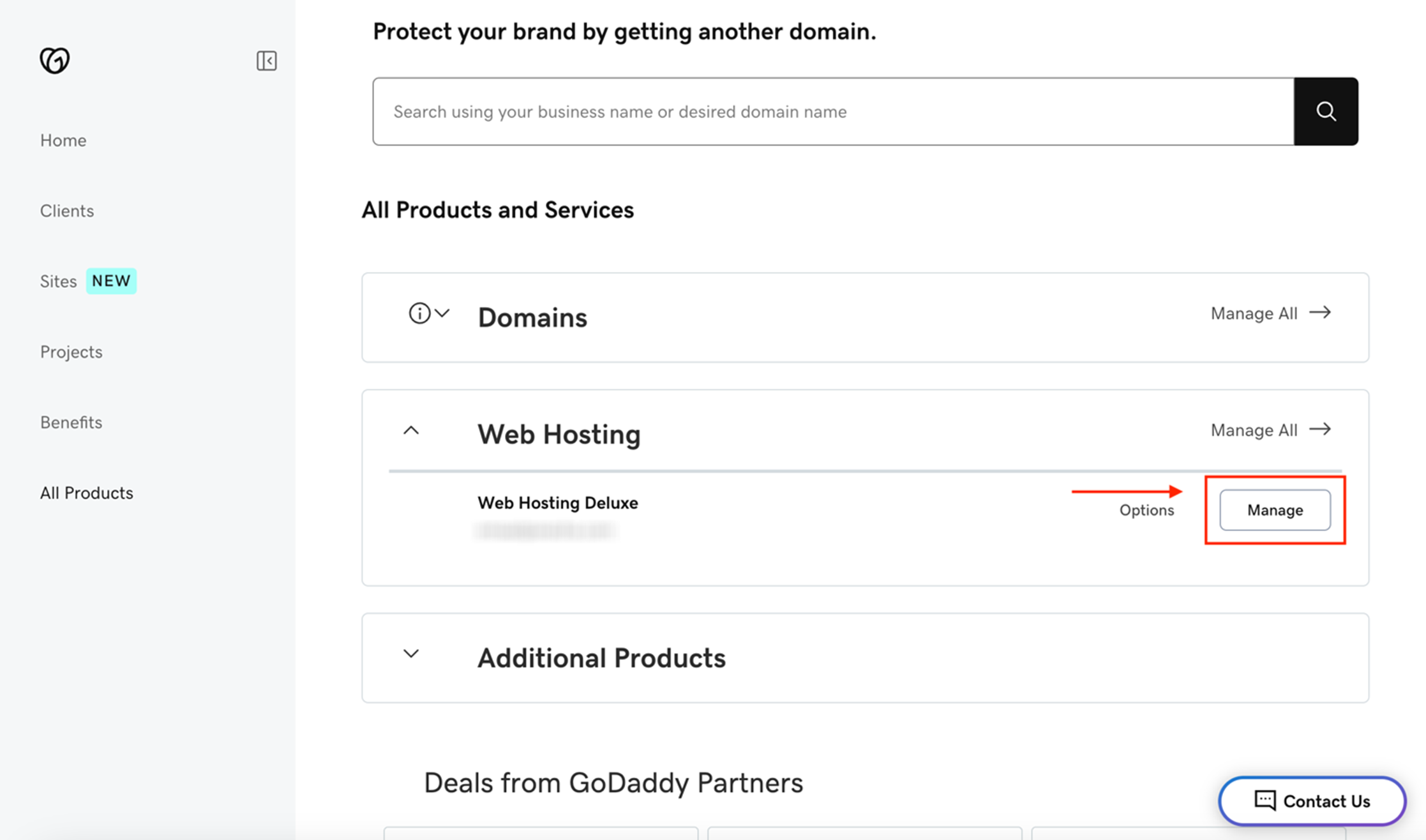Collapse the Web Hosting section
The width and height of the screenshot is (1426, 840).
[x=411, y=431]
